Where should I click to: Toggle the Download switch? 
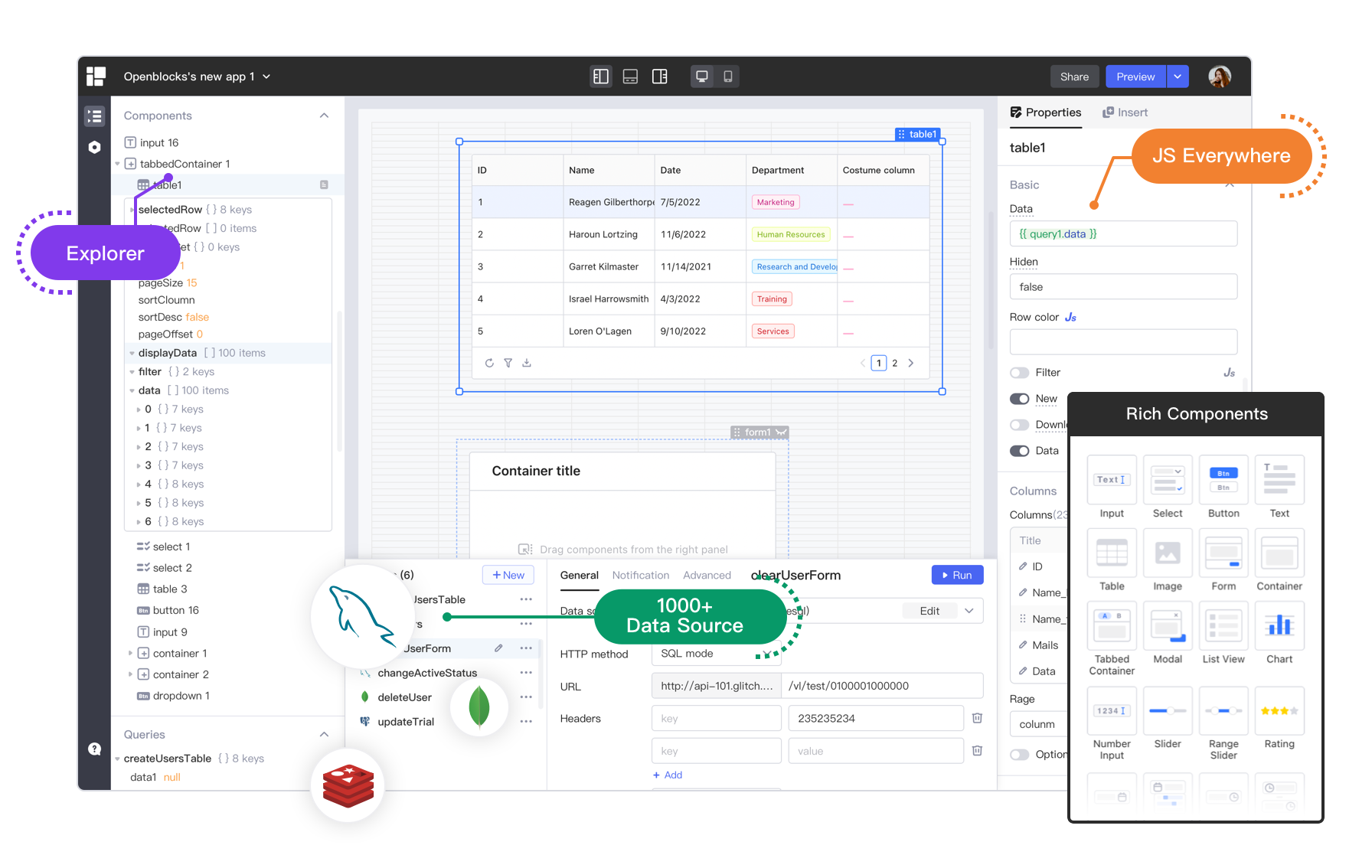[1019, 425]
